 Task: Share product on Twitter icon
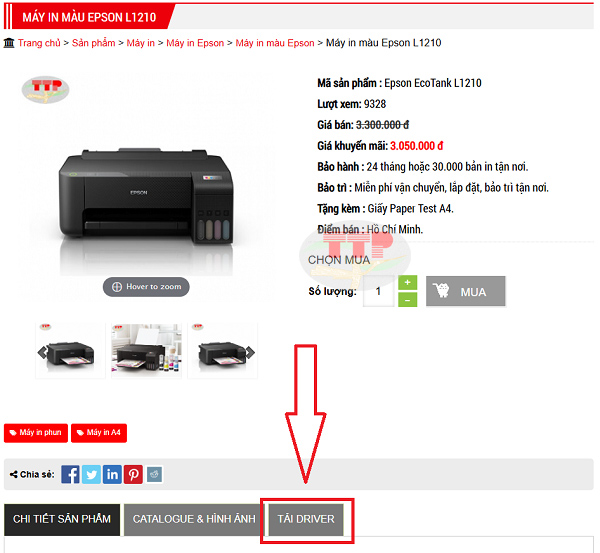91,475
